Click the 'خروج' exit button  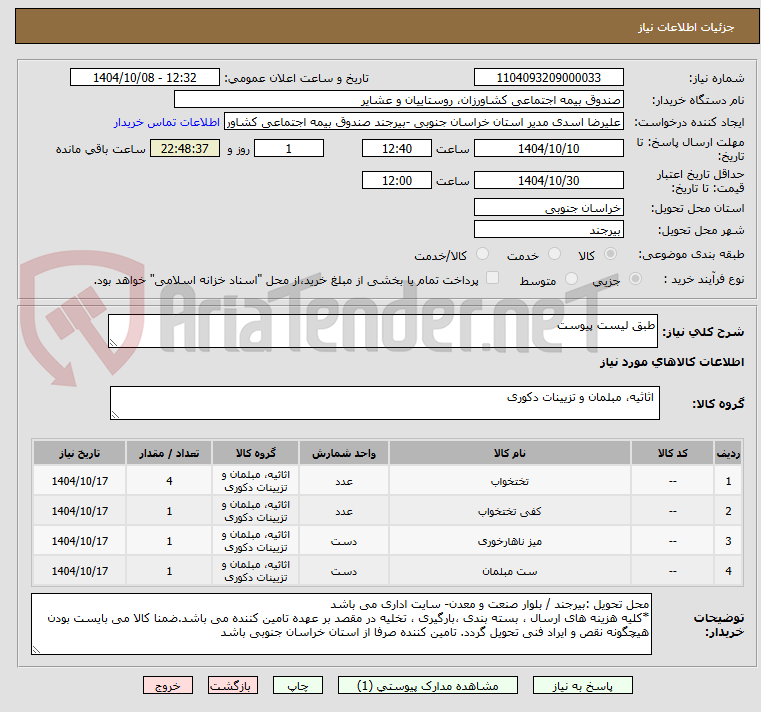coord(167,686)
